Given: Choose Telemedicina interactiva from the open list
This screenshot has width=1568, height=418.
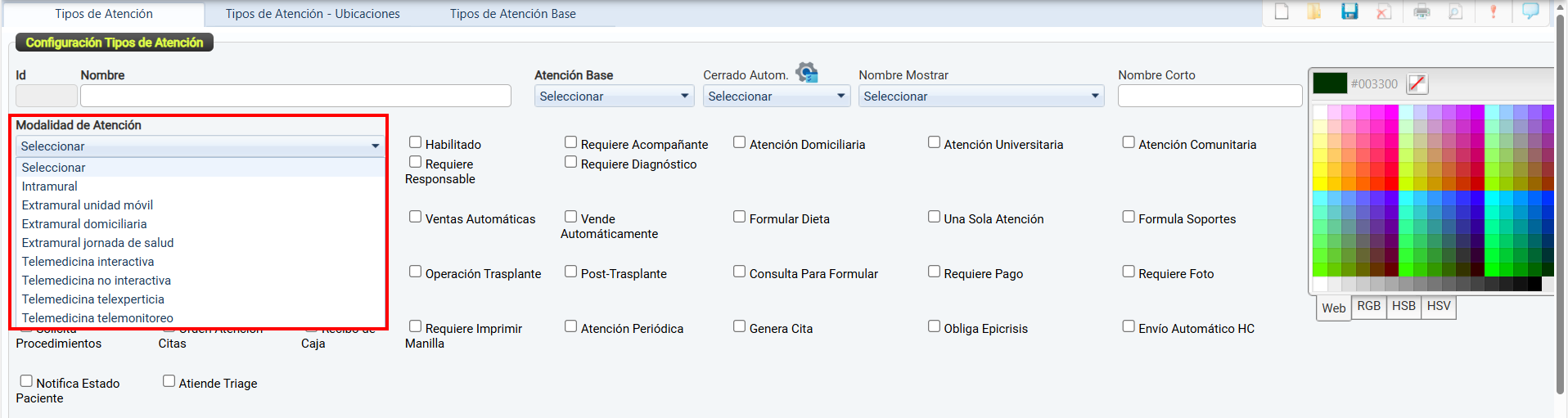Looking at the screenshot, I should coord(88,262).
